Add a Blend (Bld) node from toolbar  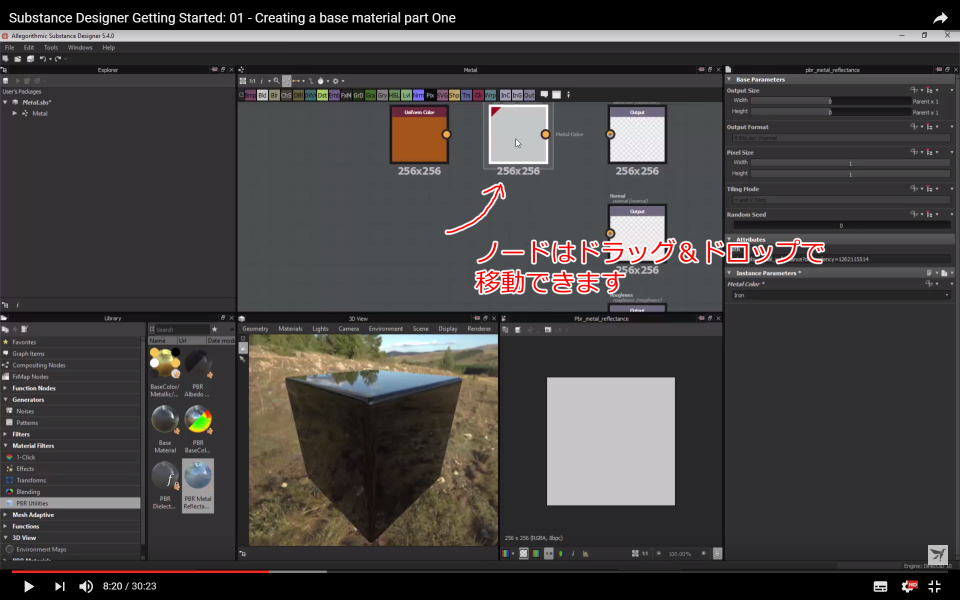[x=262, y=95]
